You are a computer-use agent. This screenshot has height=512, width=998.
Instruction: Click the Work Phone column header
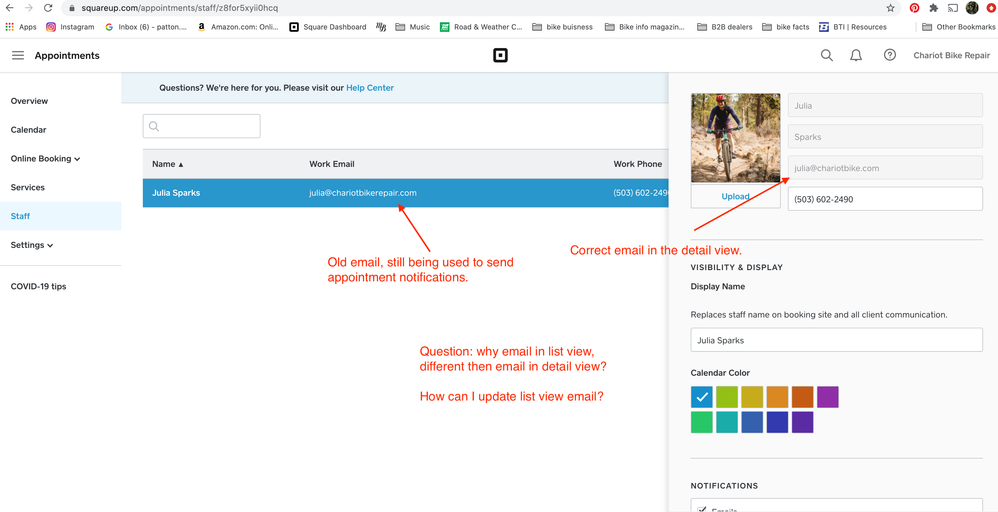[x=638, y=164]
